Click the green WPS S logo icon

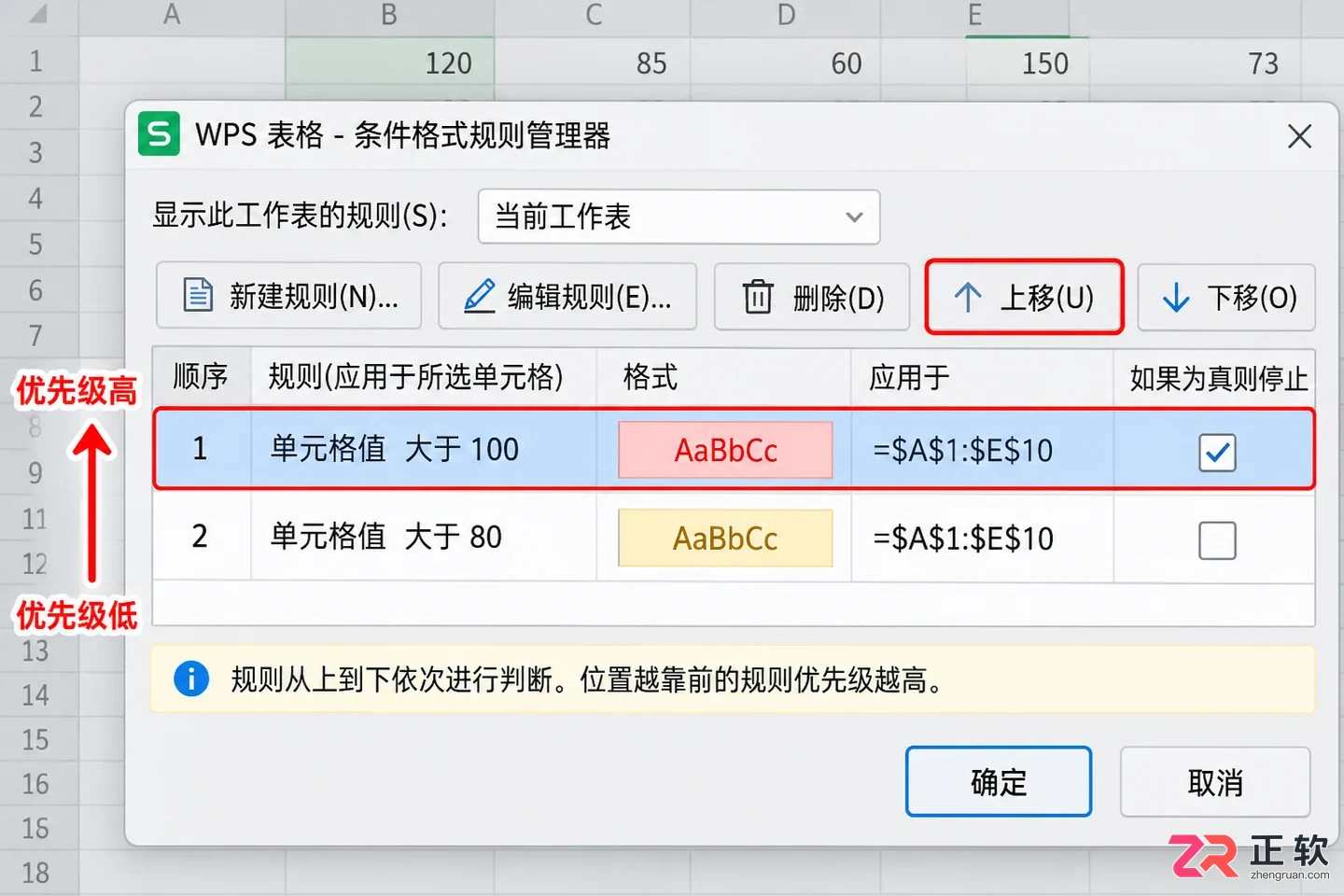(159, 134)
